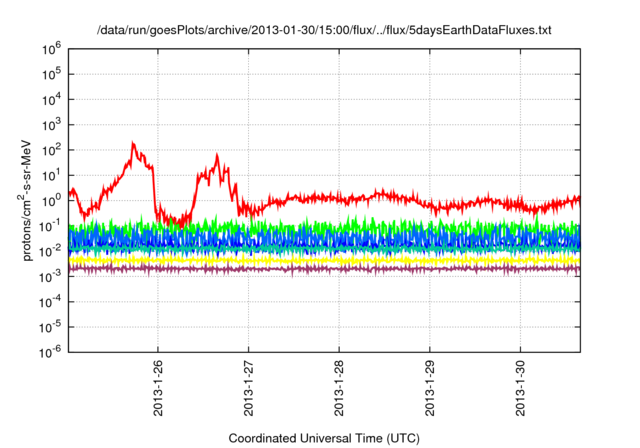Click the 10^-3 y-axis tick label
Image resolution: width=640 pixels, height=448 pixels.
click(x=51, y=277)
